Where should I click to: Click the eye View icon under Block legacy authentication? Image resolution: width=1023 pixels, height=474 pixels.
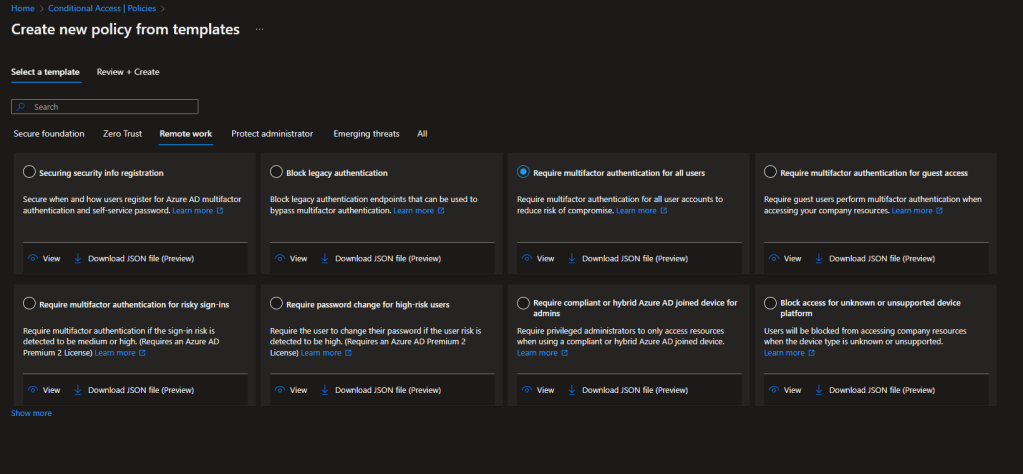(x=279, y=258)
